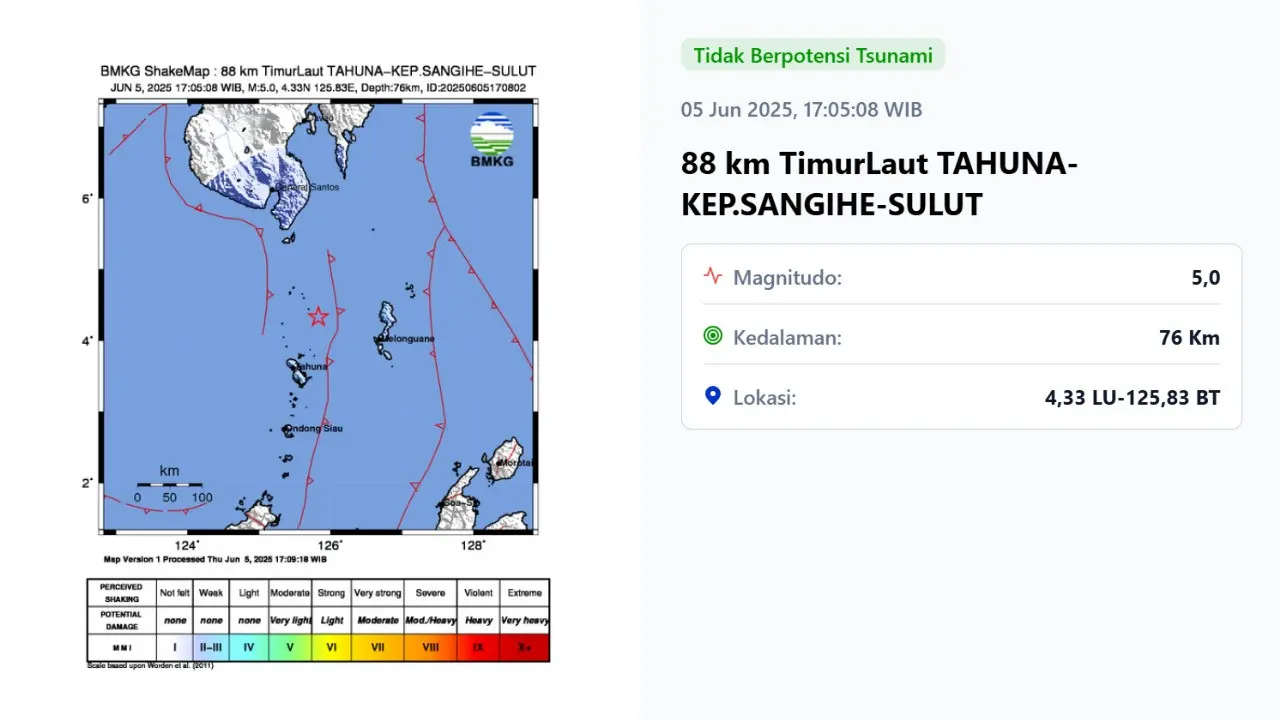This screenshot has width=1280, height=720.
Task: Click the MMI "VI" yellow legend cell
Action: (x=331, y=647)
